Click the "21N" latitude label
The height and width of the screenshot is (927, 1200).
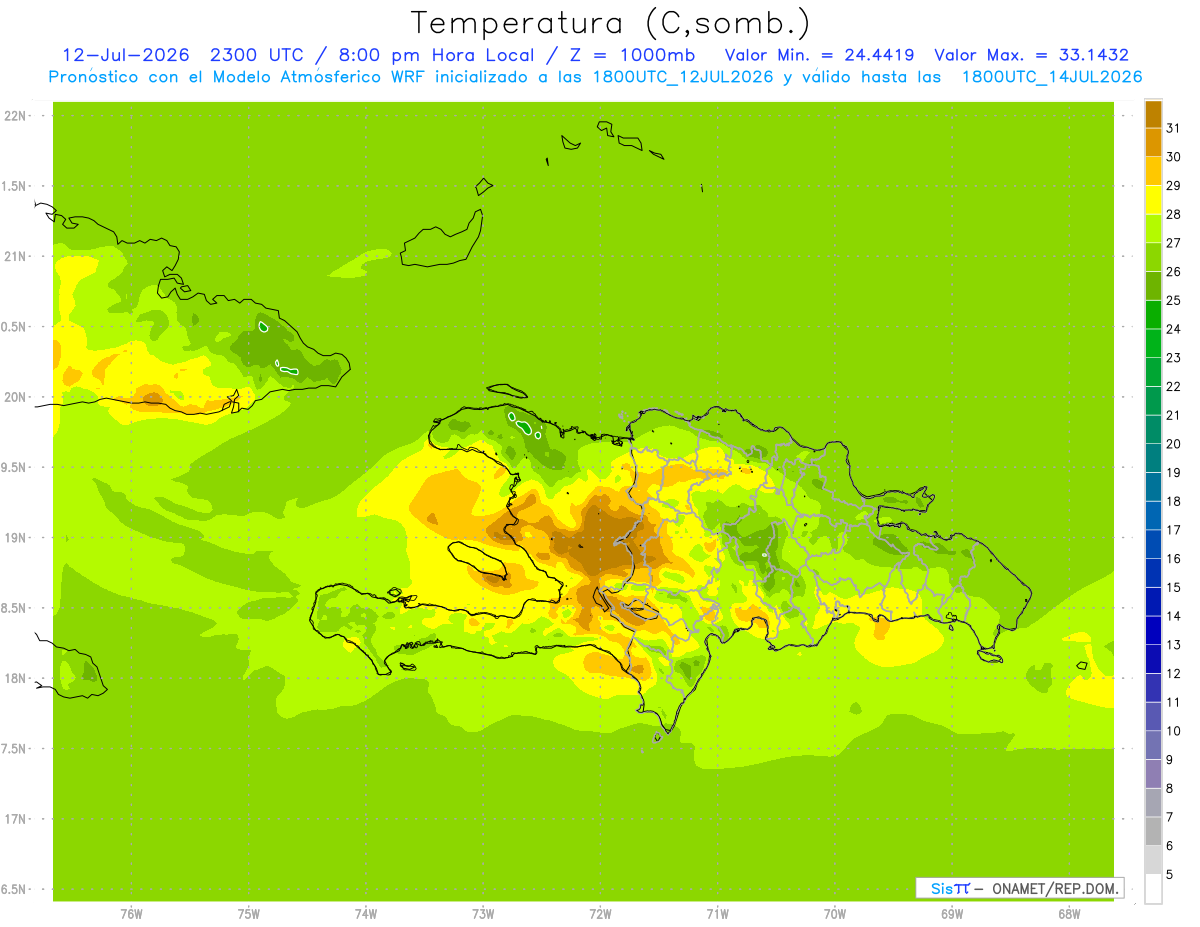tap(16, 257)
